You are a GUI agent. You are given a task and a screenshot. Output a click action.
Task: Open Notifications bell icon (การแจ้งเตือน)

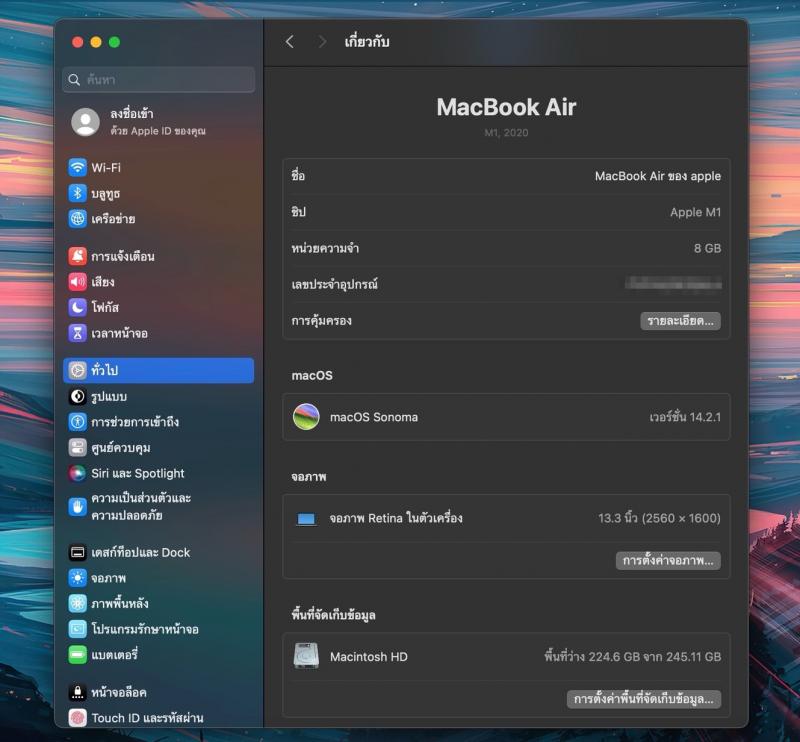click(78, 256)
